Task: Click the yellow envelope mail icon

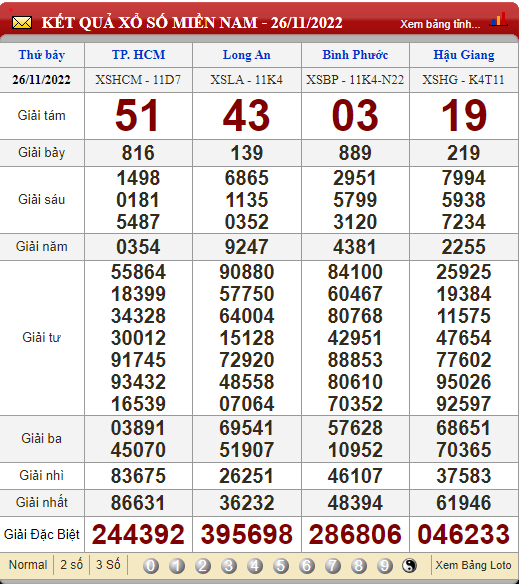Action: pyautogui.click(x=22, y=23)
